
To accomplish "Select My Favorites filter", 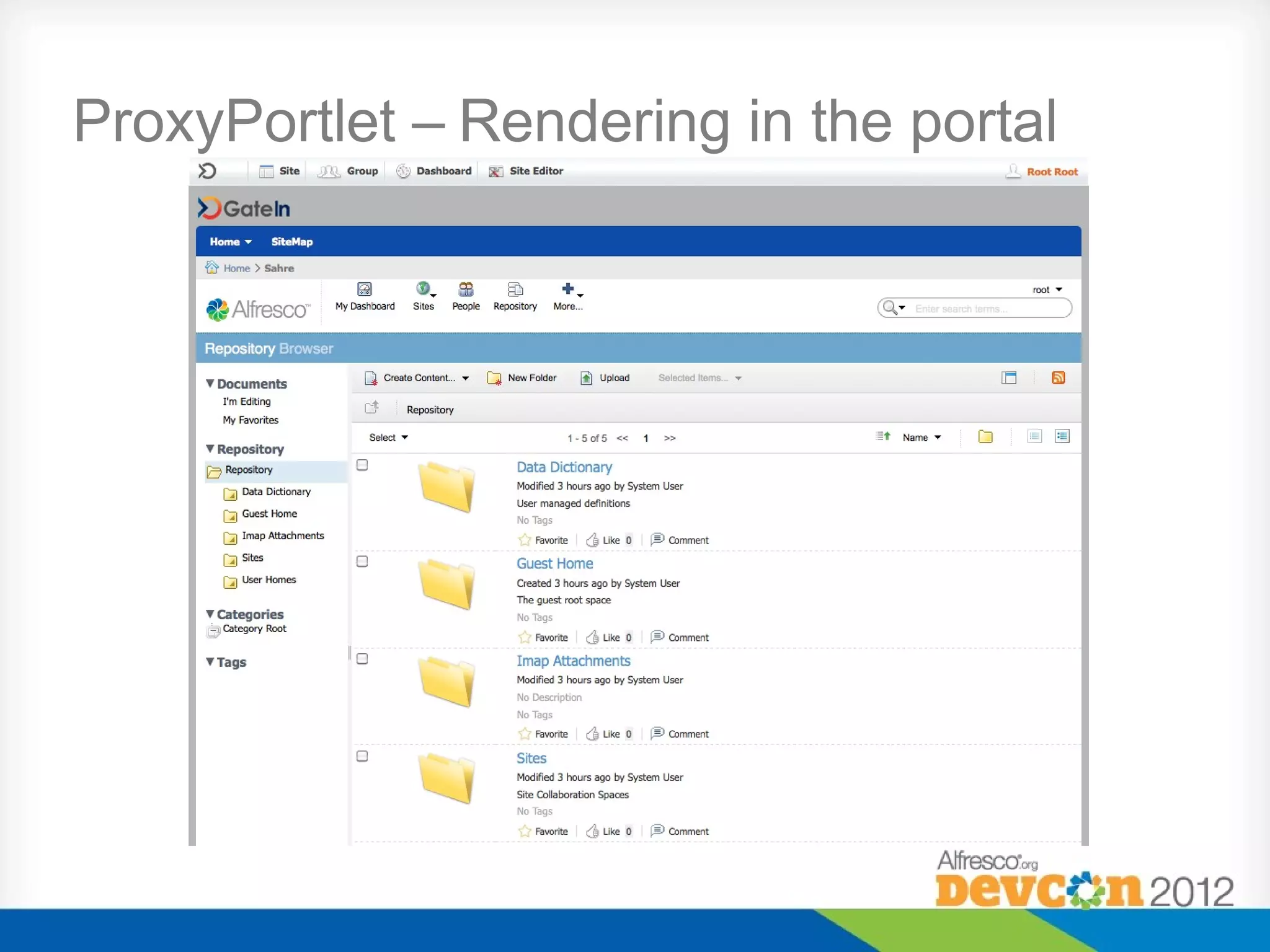I will click(251, 420).
